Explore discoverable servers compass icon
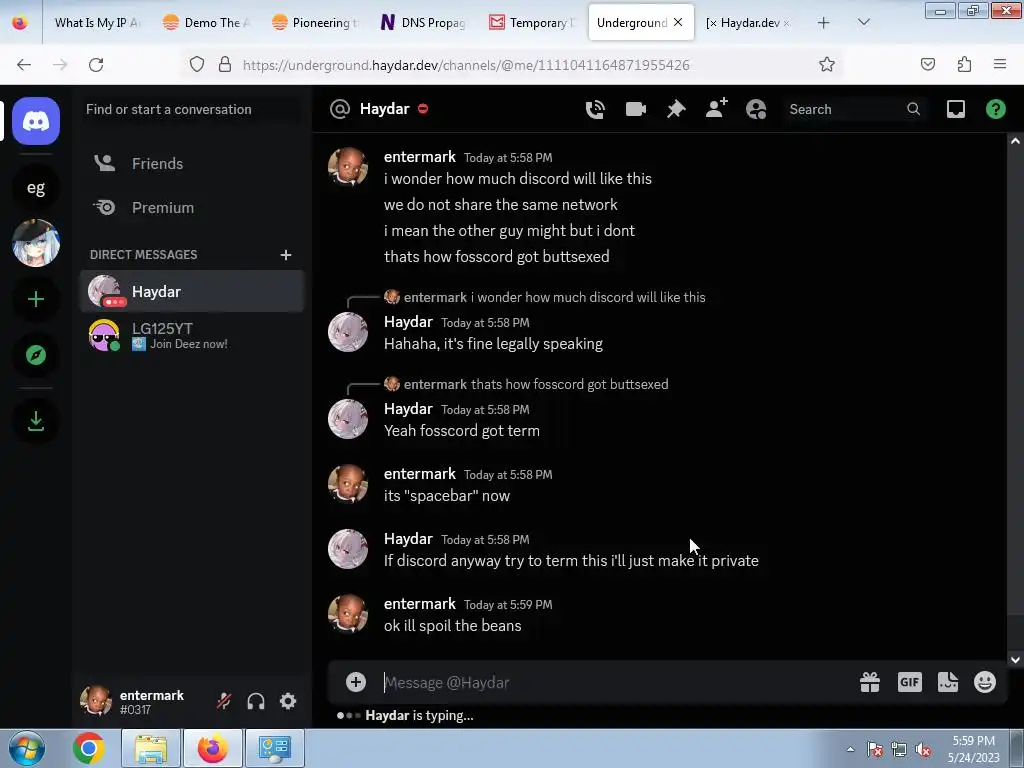1024x768 pixels. 36,355
